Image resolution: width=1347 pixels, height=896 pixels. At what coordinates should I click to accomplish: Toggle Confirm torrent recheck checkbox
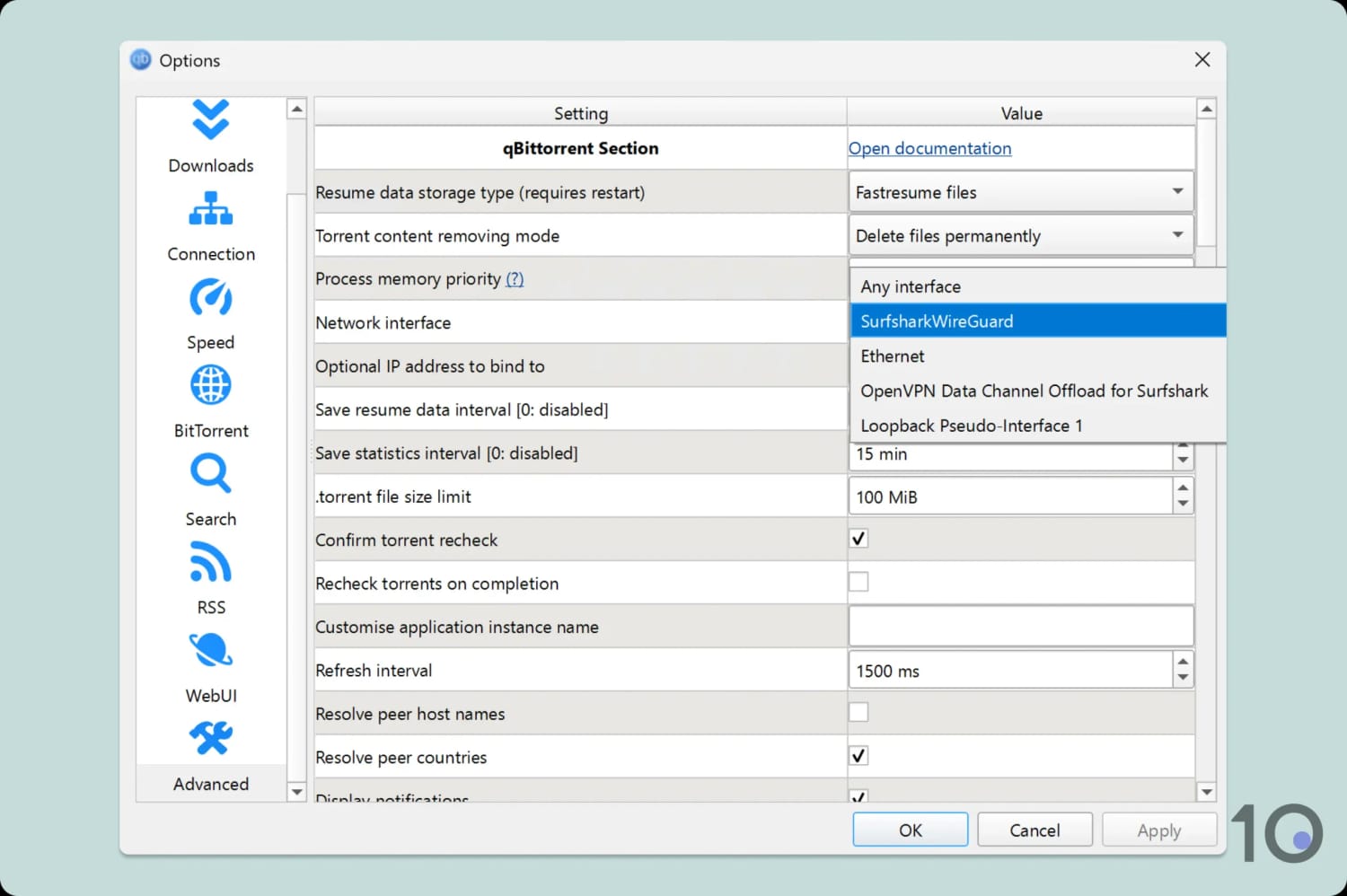point(858,539)
